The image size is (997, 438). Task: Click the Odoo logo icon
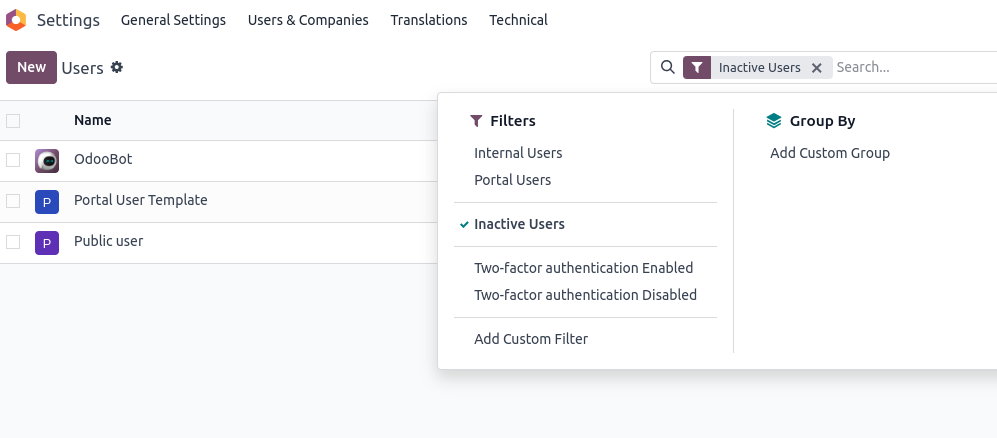16,20
